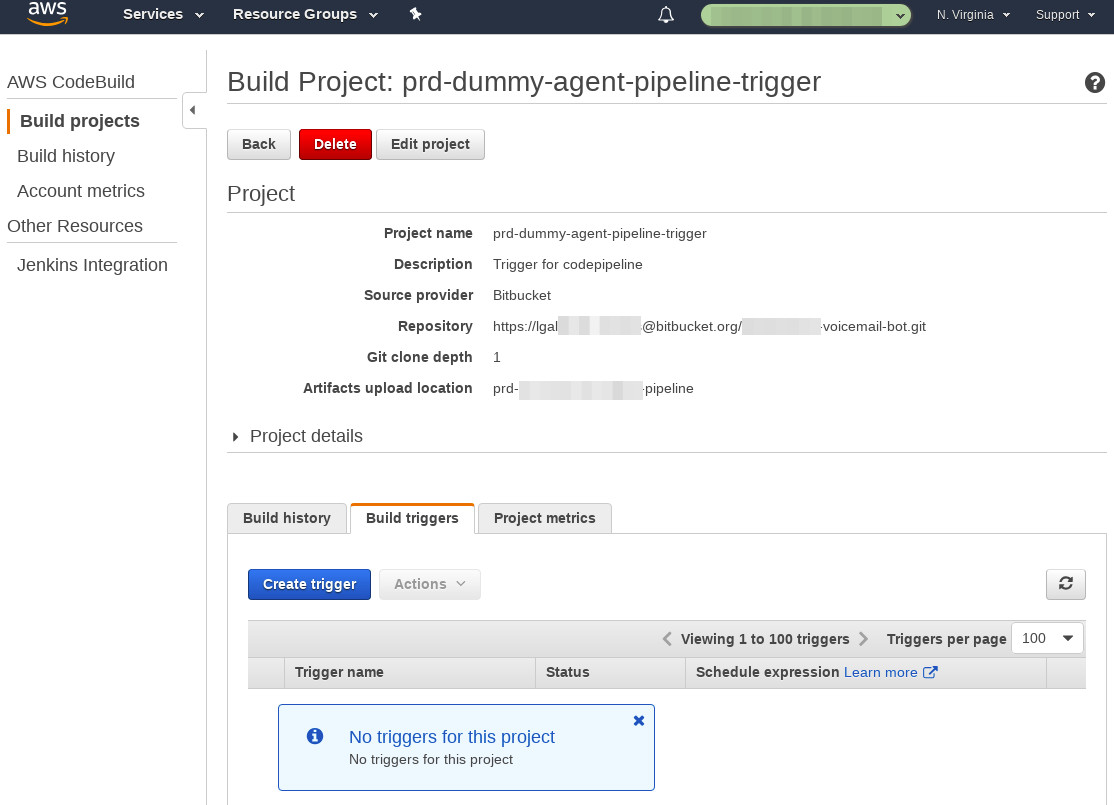Viewport: 1114px width, 805px height.
Task: Click the 'Bitbucket' source provider value
Action: (522, 296)
